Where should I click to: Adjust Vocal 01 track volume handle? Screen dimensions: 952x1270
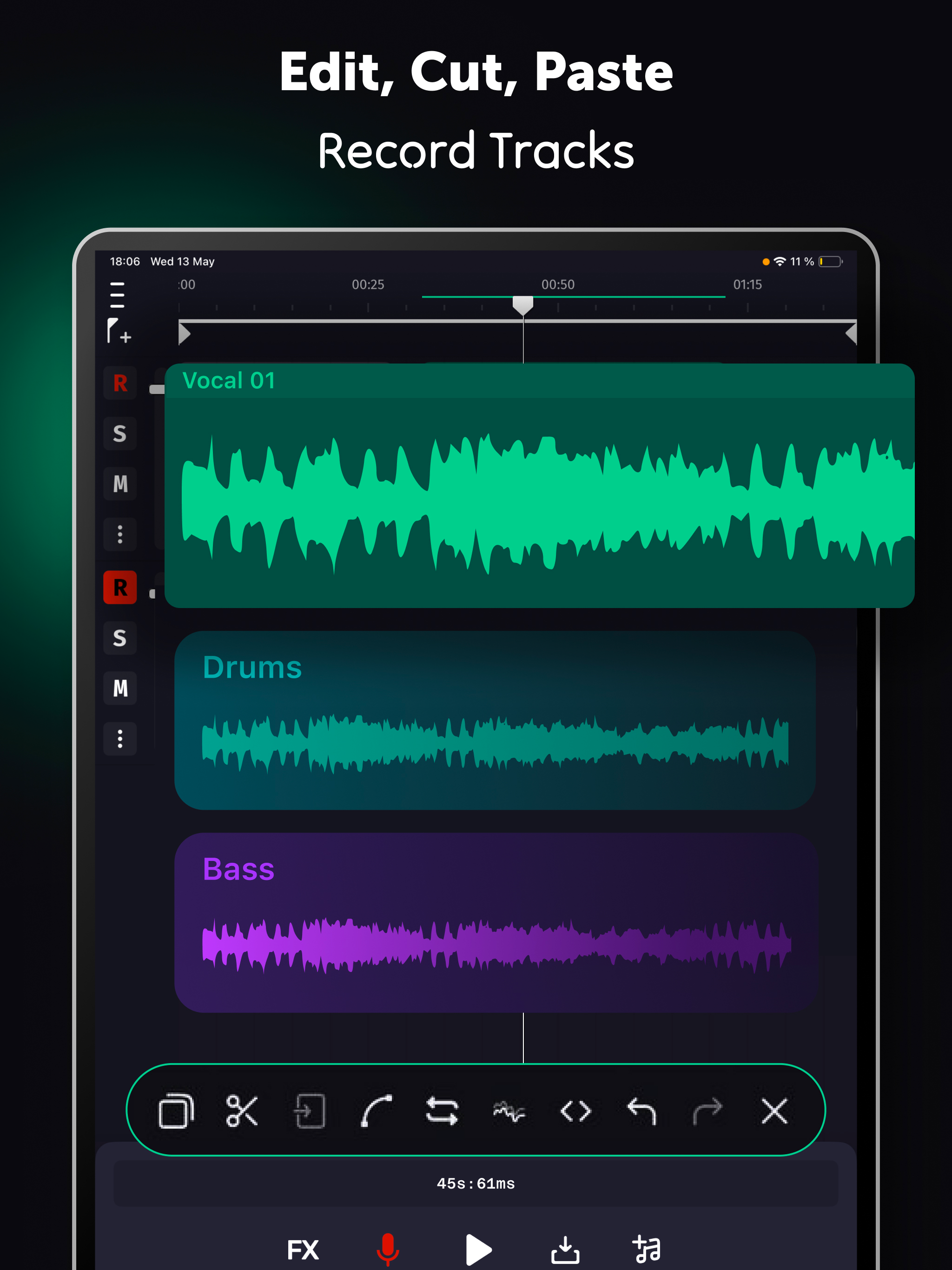157,390
